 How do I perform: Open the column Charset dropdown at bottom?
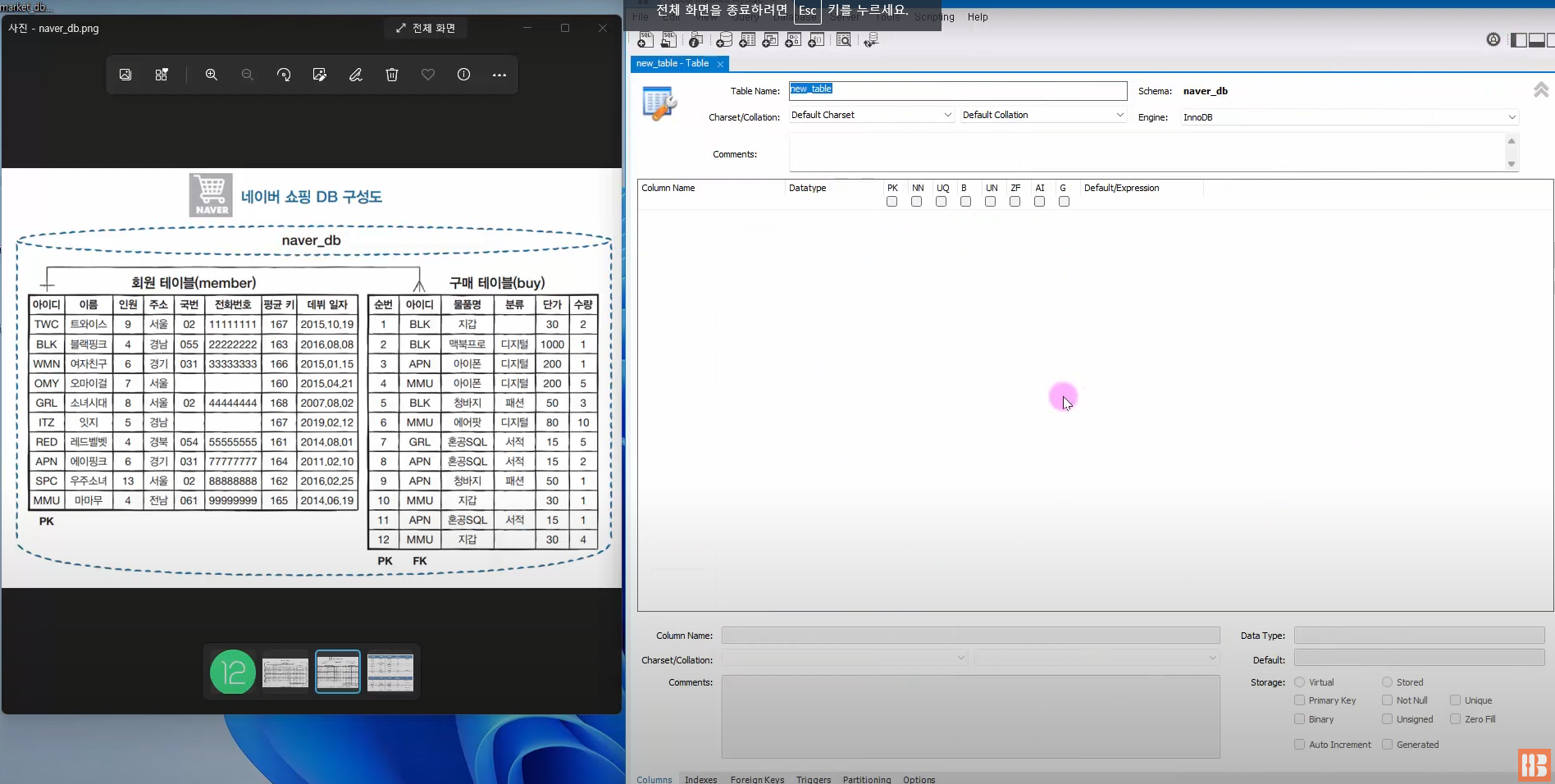click(845, 658)
